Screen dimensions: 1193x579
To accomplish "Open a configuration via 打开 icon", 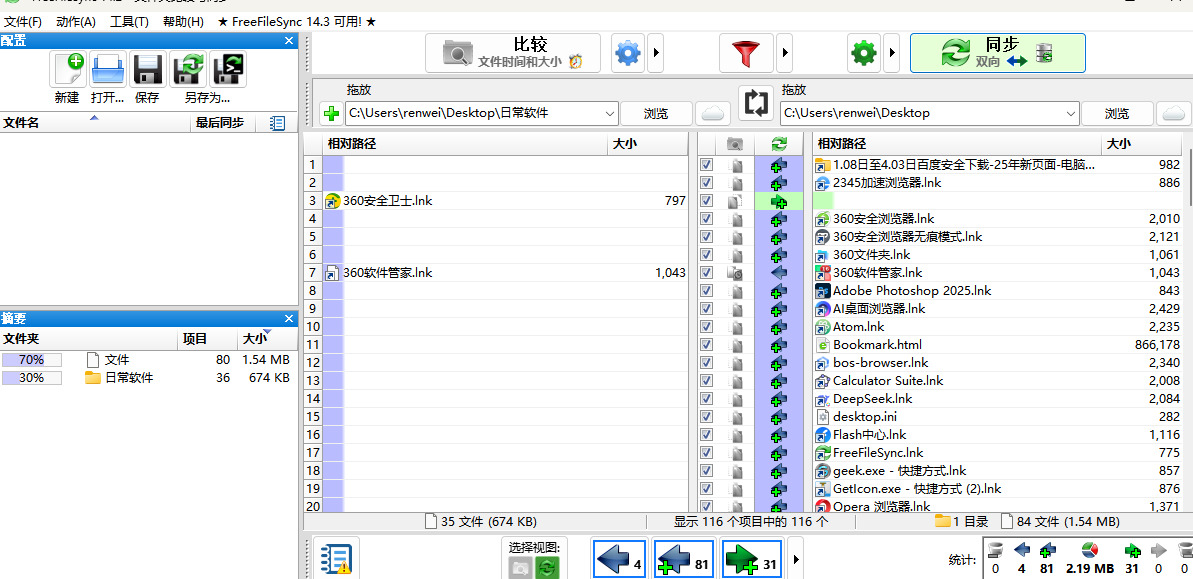I will (108, 70).
